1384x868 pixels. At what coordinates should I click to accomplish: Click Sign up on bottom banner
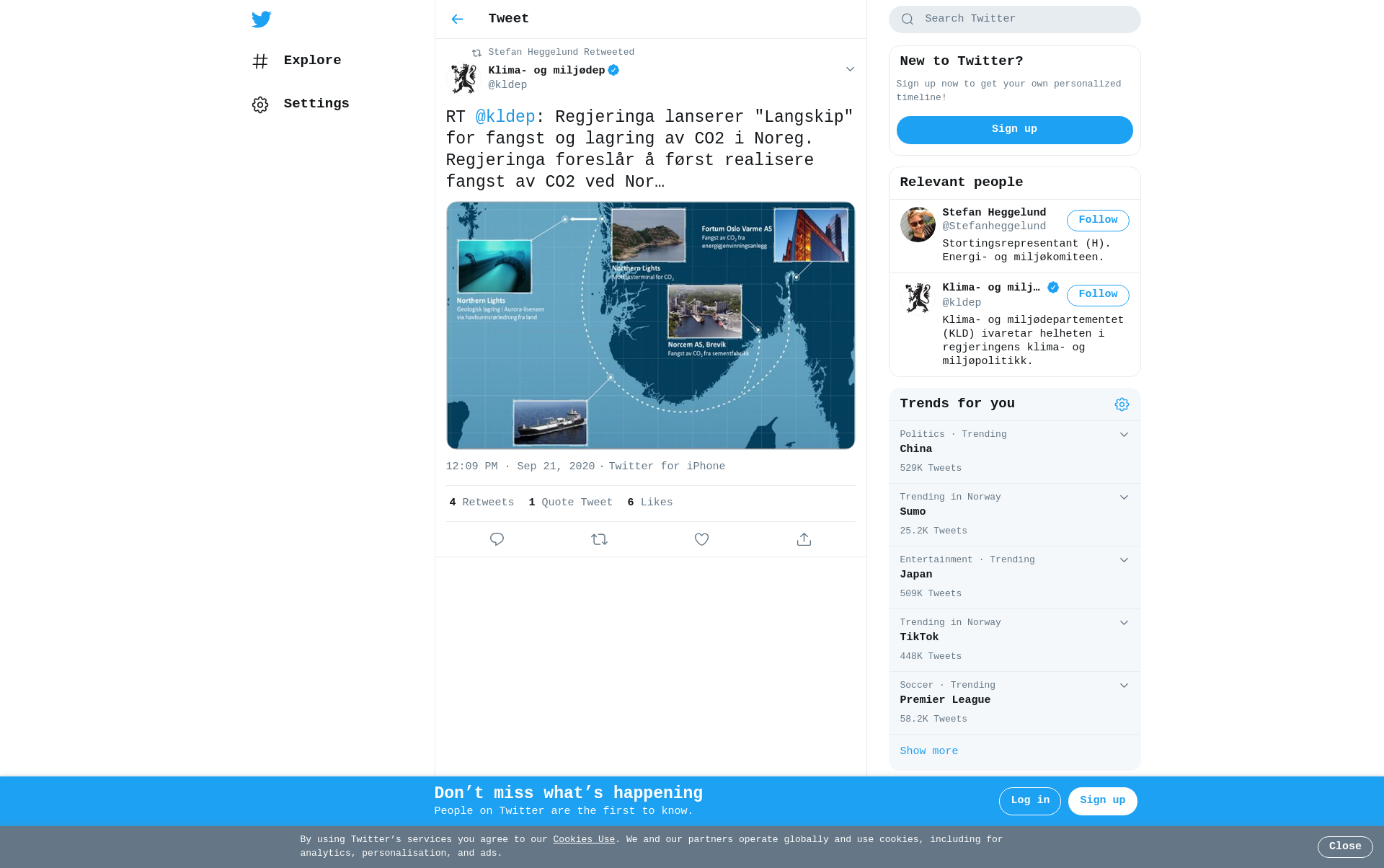click(x=1102, y=801)
